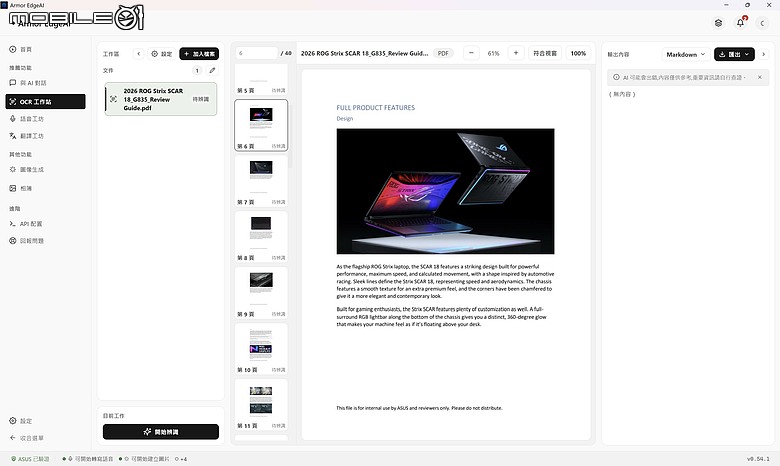Collapse workspace panel with left chevron
Viewport: 780px width, 466px height.
tap(139, 54)
